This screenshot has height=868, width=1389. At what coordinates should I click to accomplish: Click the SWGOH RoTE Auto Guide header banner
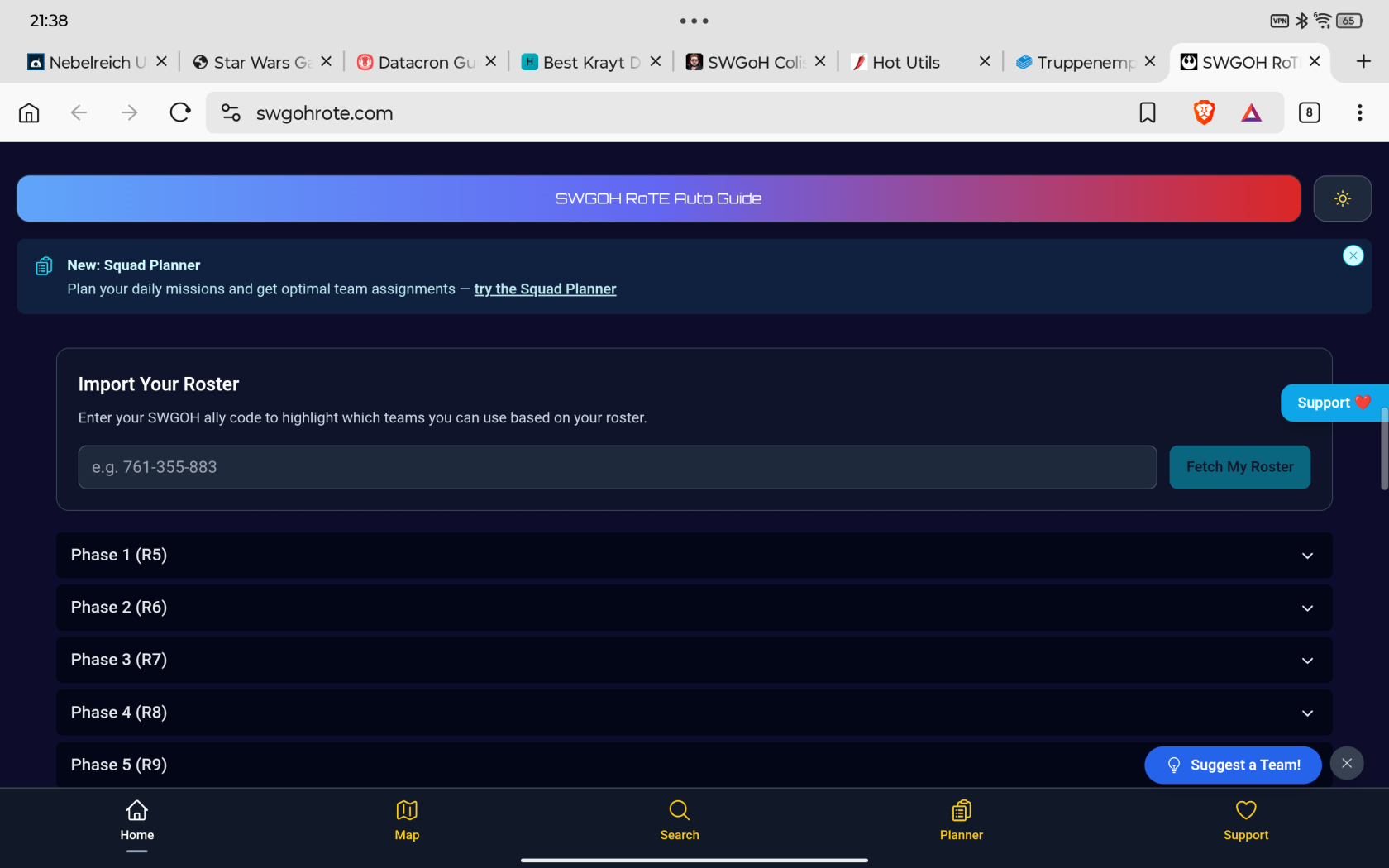click(x=658, y=198)
